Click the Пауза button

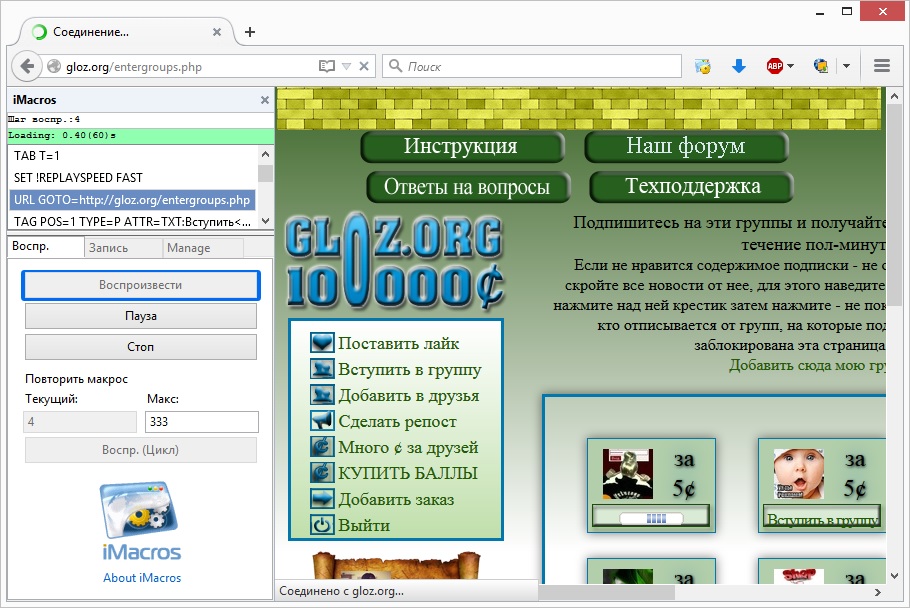(x=140, y=316)
